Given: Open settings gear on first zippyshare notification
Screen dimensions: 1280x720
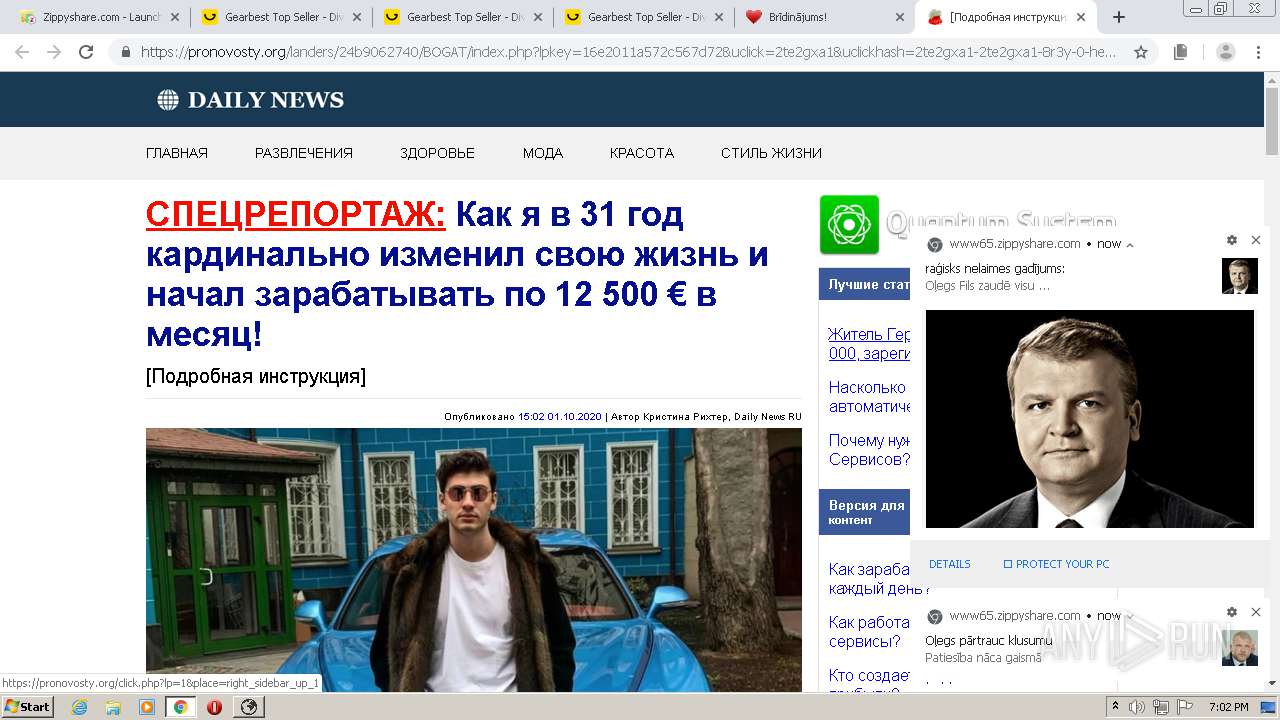Looking at the screenshot, I should [1232, 240].
